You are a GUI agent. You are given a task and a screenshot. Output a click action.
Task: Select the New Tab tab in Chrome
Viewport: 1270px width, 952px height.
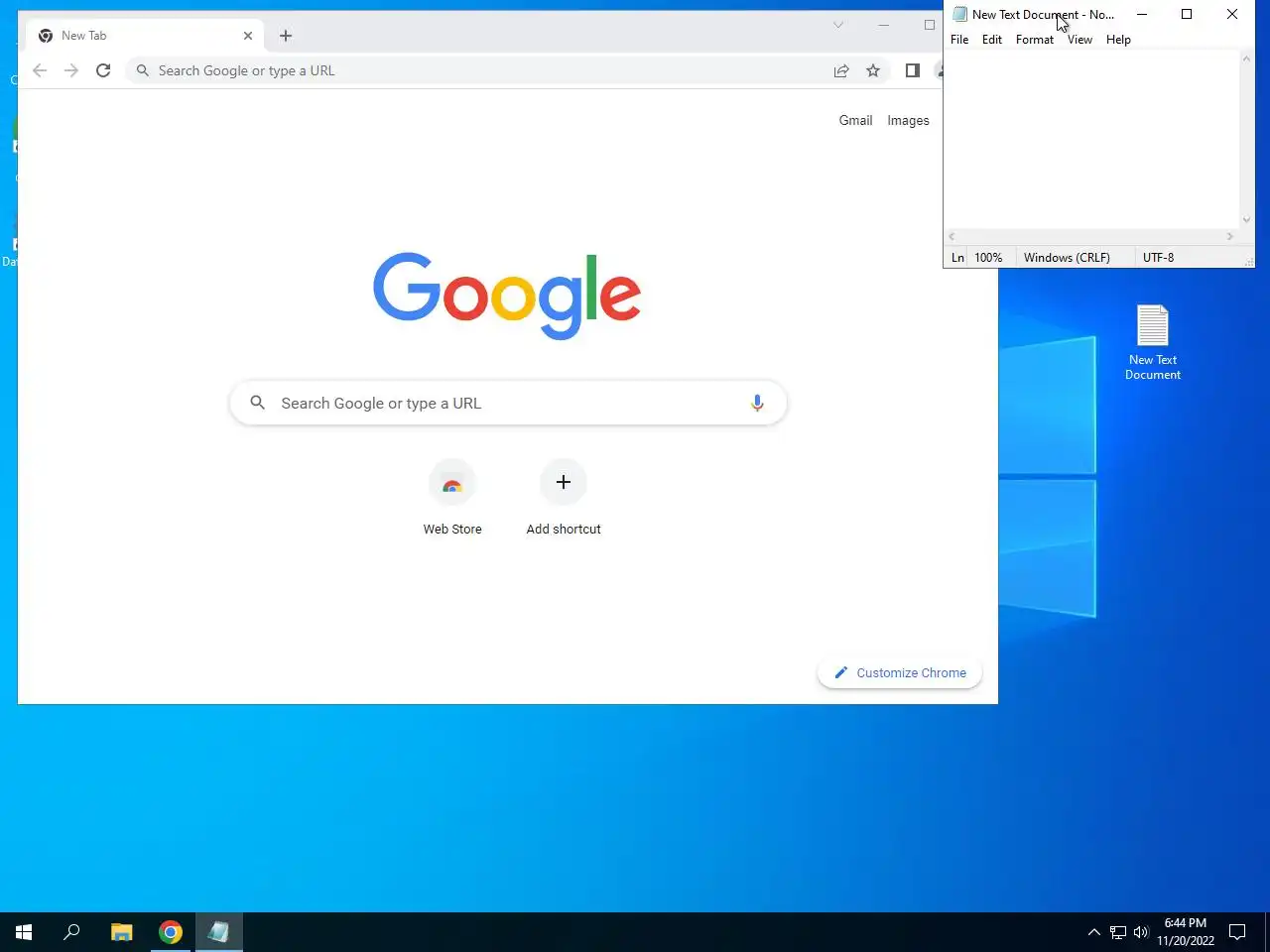point(145,36)
